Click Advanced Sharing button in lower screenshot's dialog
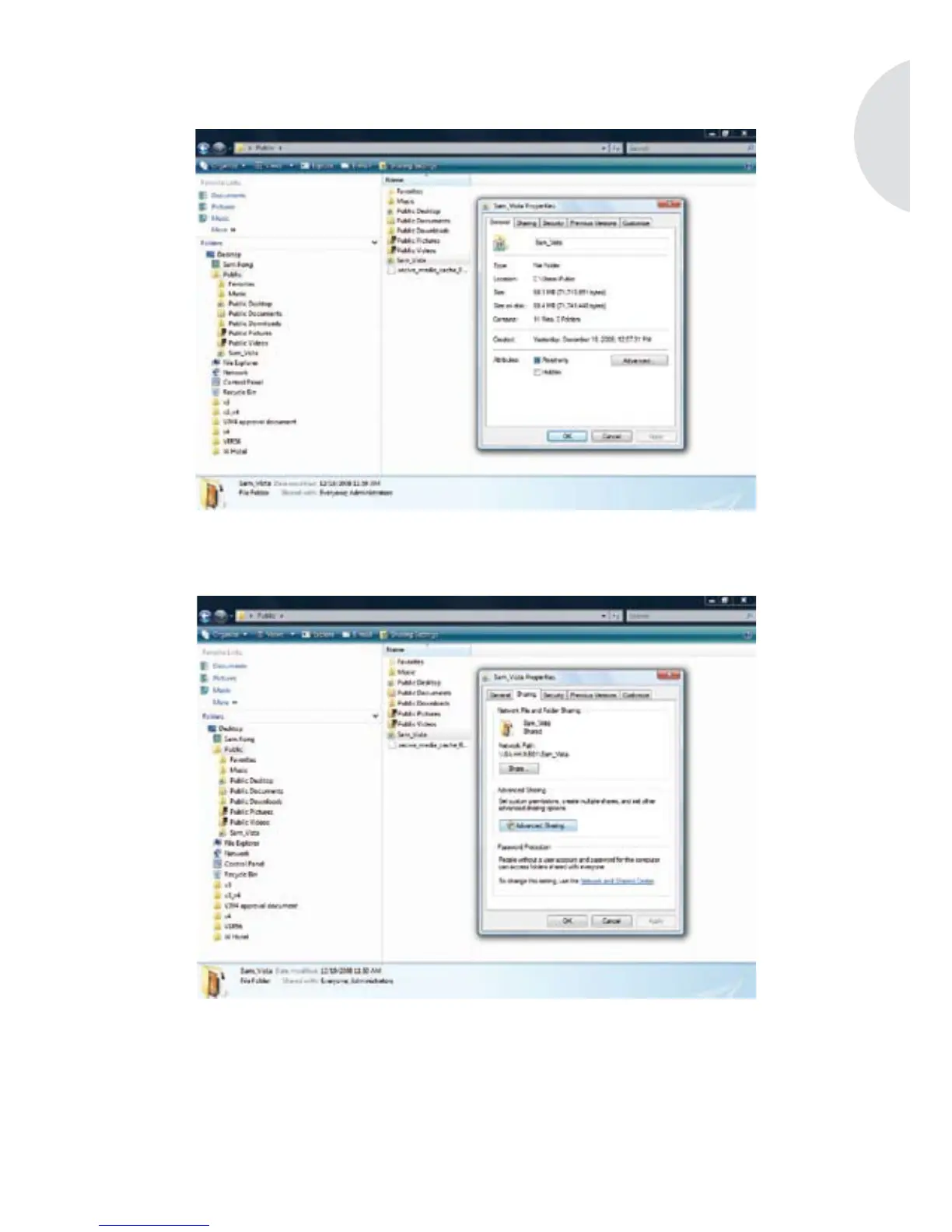The height and width of the screenshot is (1232, 952). pyautogui.click(x=538, y=826)
